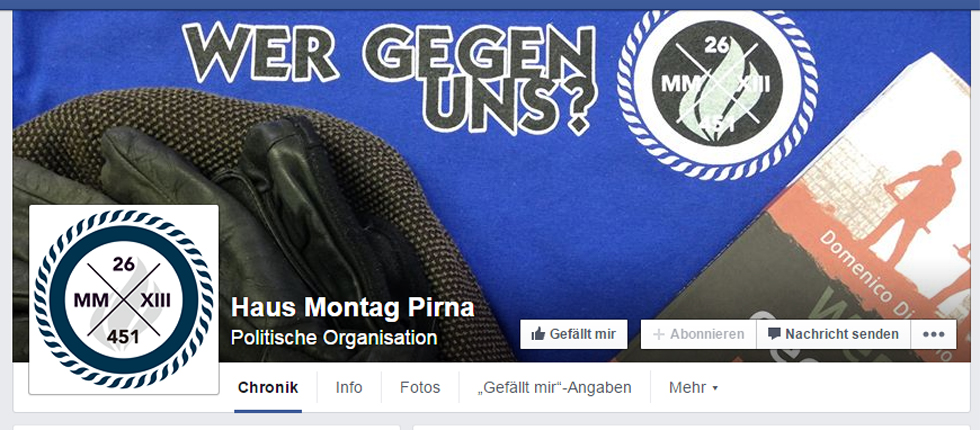Click the Haus Montag Pirna page title
The height and width of the screenshot is (430, 980).
(x=352, y=308)
